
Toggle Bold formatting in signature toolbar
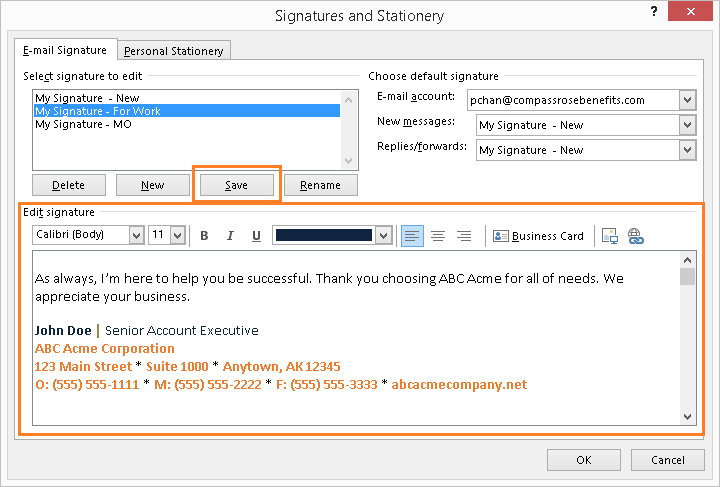point(204,236)
